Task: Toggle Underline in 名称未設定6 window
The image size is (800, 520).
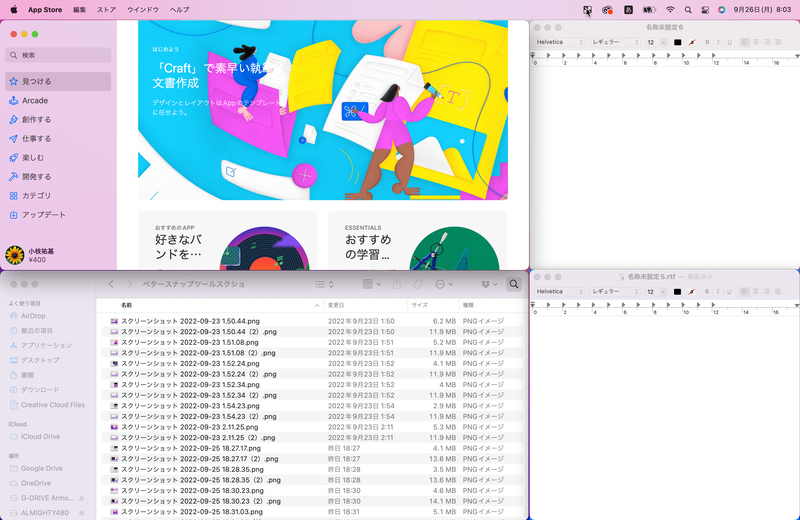Action: 730,42
